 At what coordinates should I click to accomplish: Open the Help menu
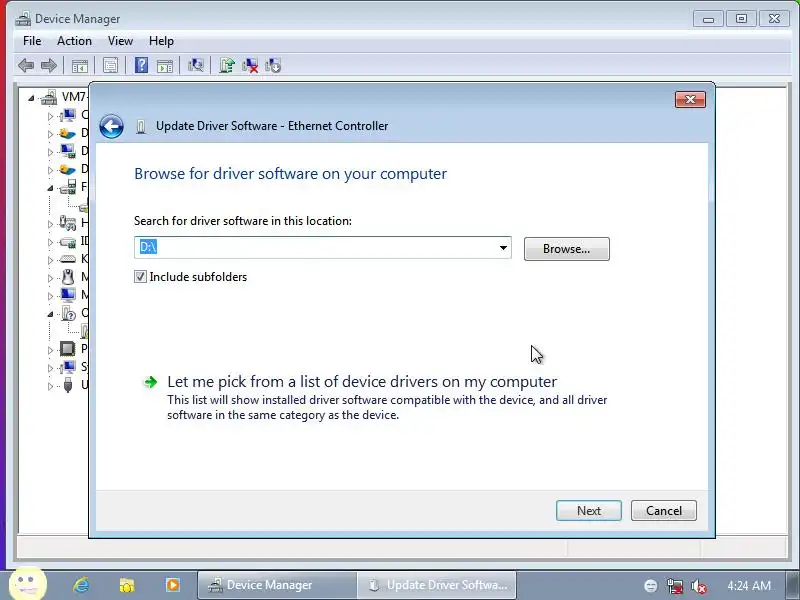[161, 41]
